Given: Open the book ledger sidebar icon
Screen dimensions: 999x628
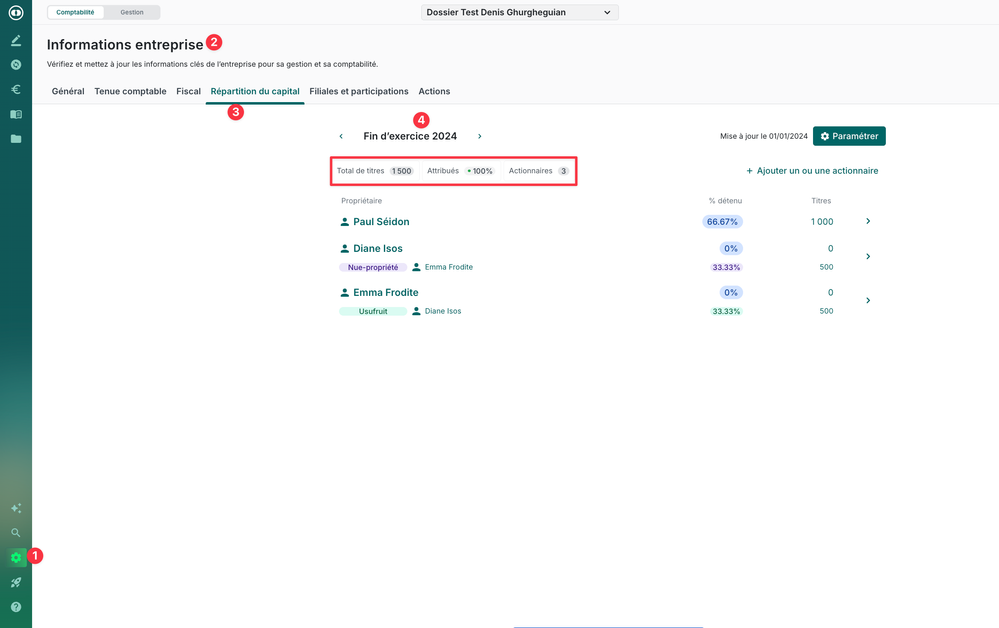Looking at the screenshot, I should tap(16, 114).
